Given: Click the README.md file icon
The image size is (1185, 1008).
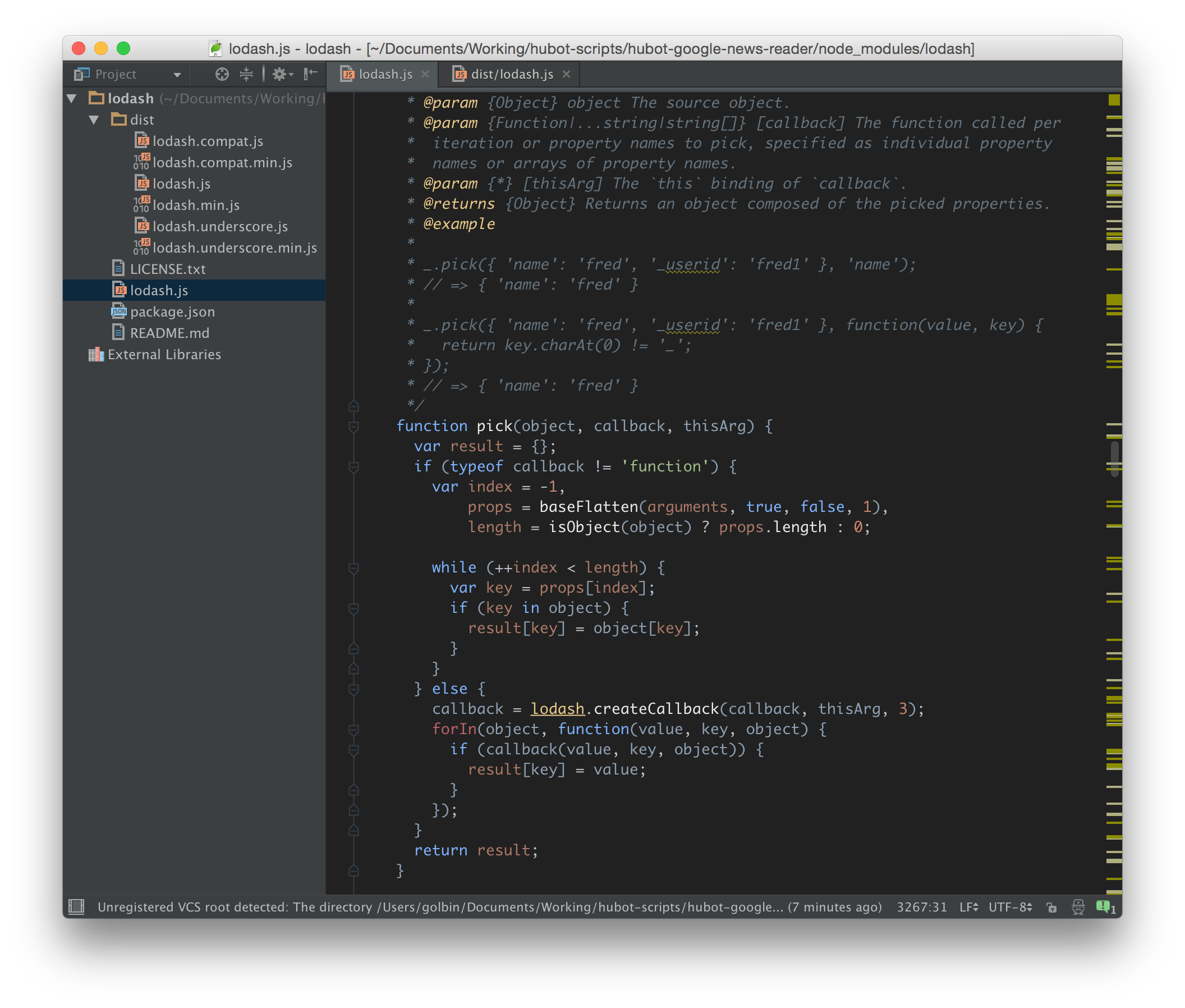Looking at the screenshot, I should (119, 333).
